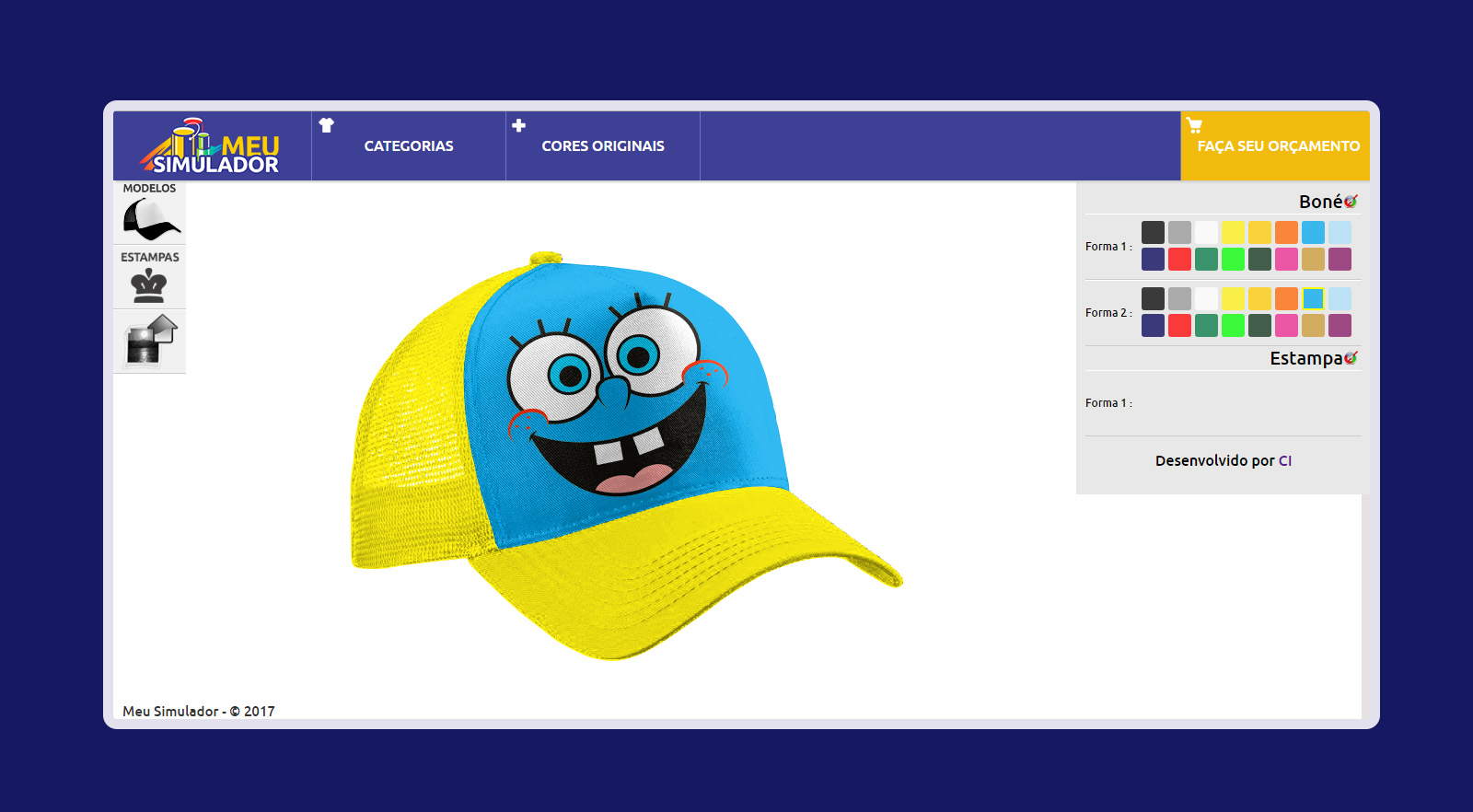Choose red swatch for Forma 2
Viewport: 1473px width, 812px height.
coord(1179,325)
